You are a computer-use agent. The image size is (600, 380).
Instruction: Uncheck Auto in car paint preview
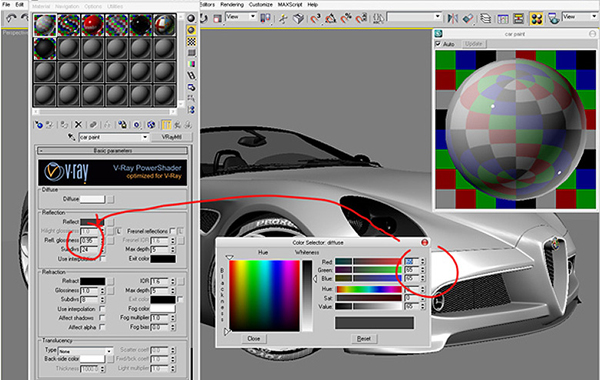tap(438, 44)
